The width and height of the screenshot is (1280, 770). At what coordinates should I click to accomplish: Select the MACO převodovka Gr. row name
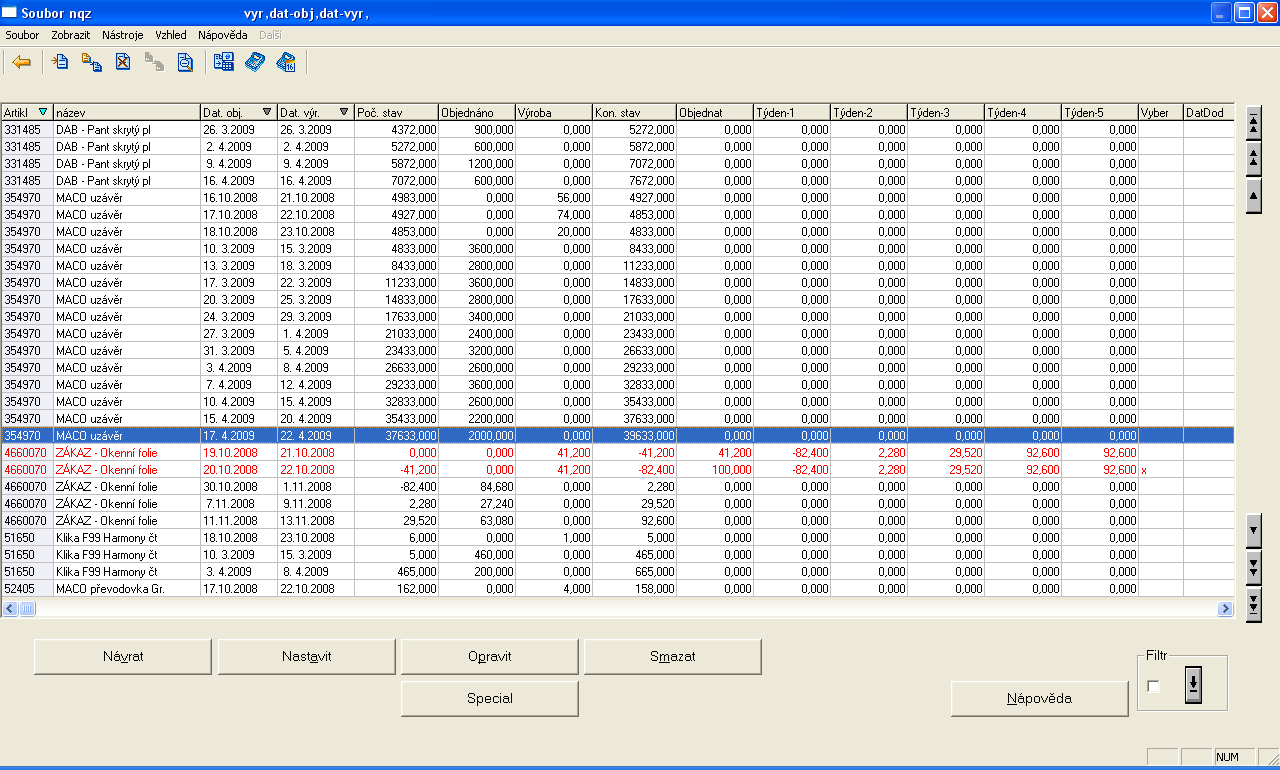tap(127, 589)
